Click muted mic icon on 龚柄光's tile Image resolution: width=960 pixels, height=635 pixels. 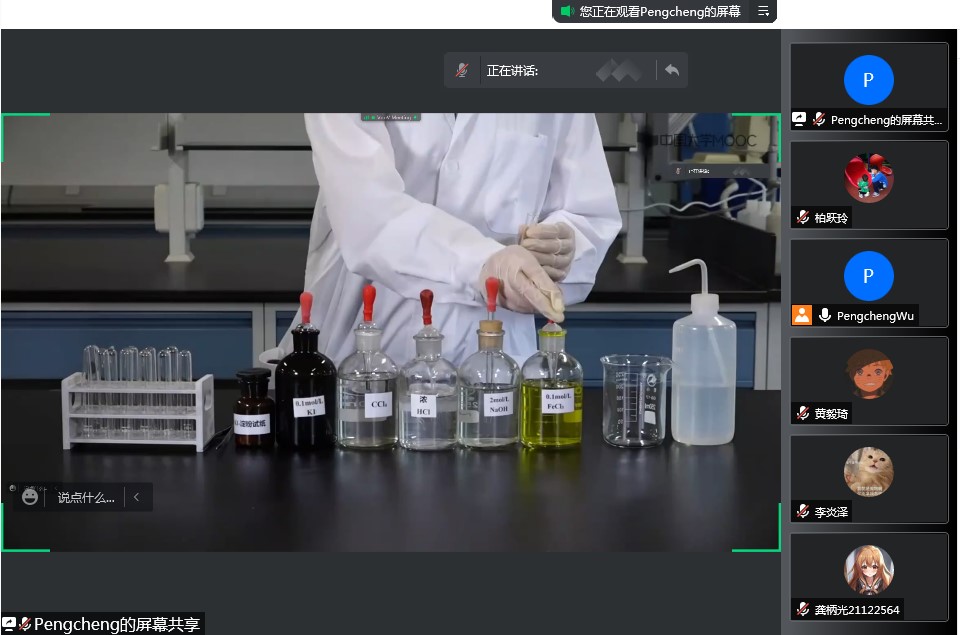(x=803, y=609)
